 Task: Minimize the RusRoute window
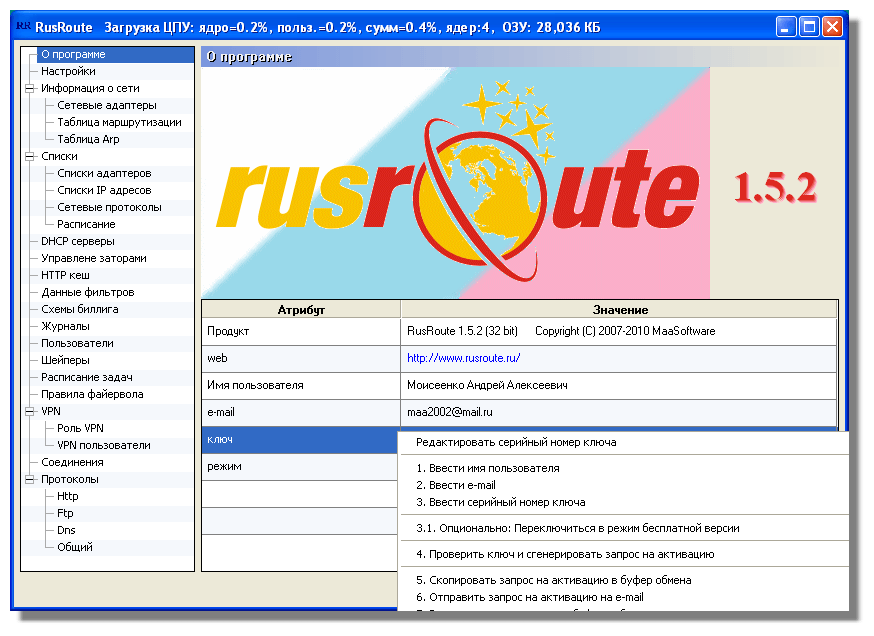pyautogui.click(x=785, y=26)
